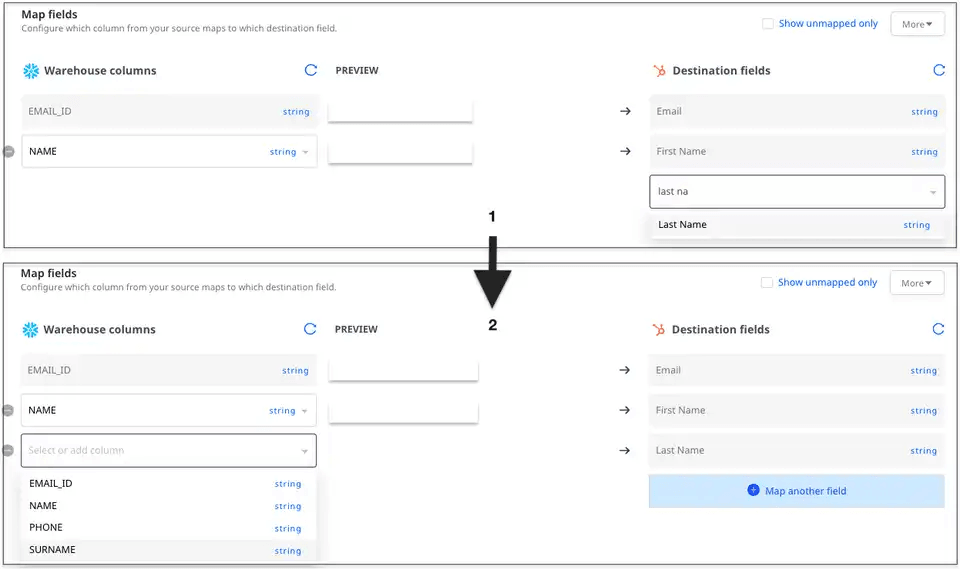960x569 pixels.
Task: Remove the NAME mapping row in the top panel
Action: click(8, 152)
